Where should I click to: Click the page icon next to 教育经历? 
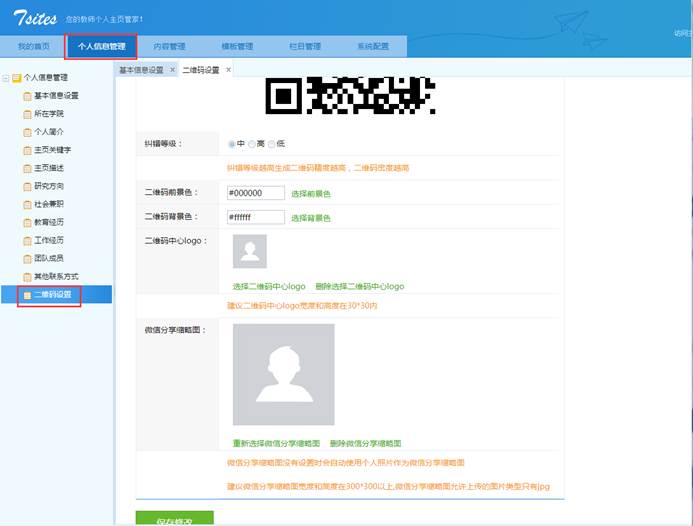[x=27, y=222]
